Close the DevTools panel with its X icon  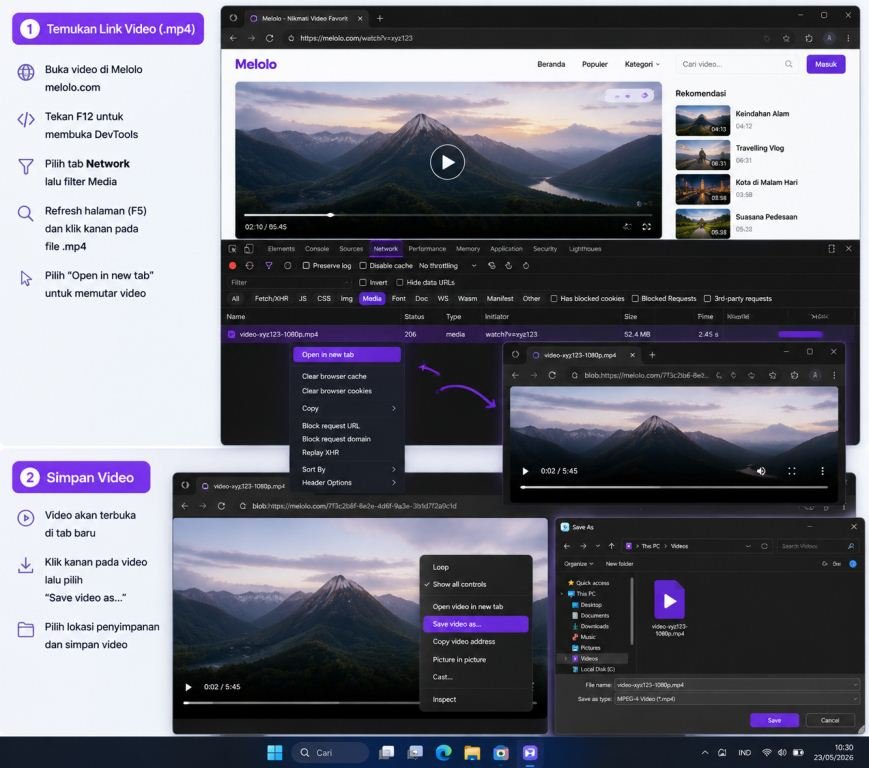point(848,249)
